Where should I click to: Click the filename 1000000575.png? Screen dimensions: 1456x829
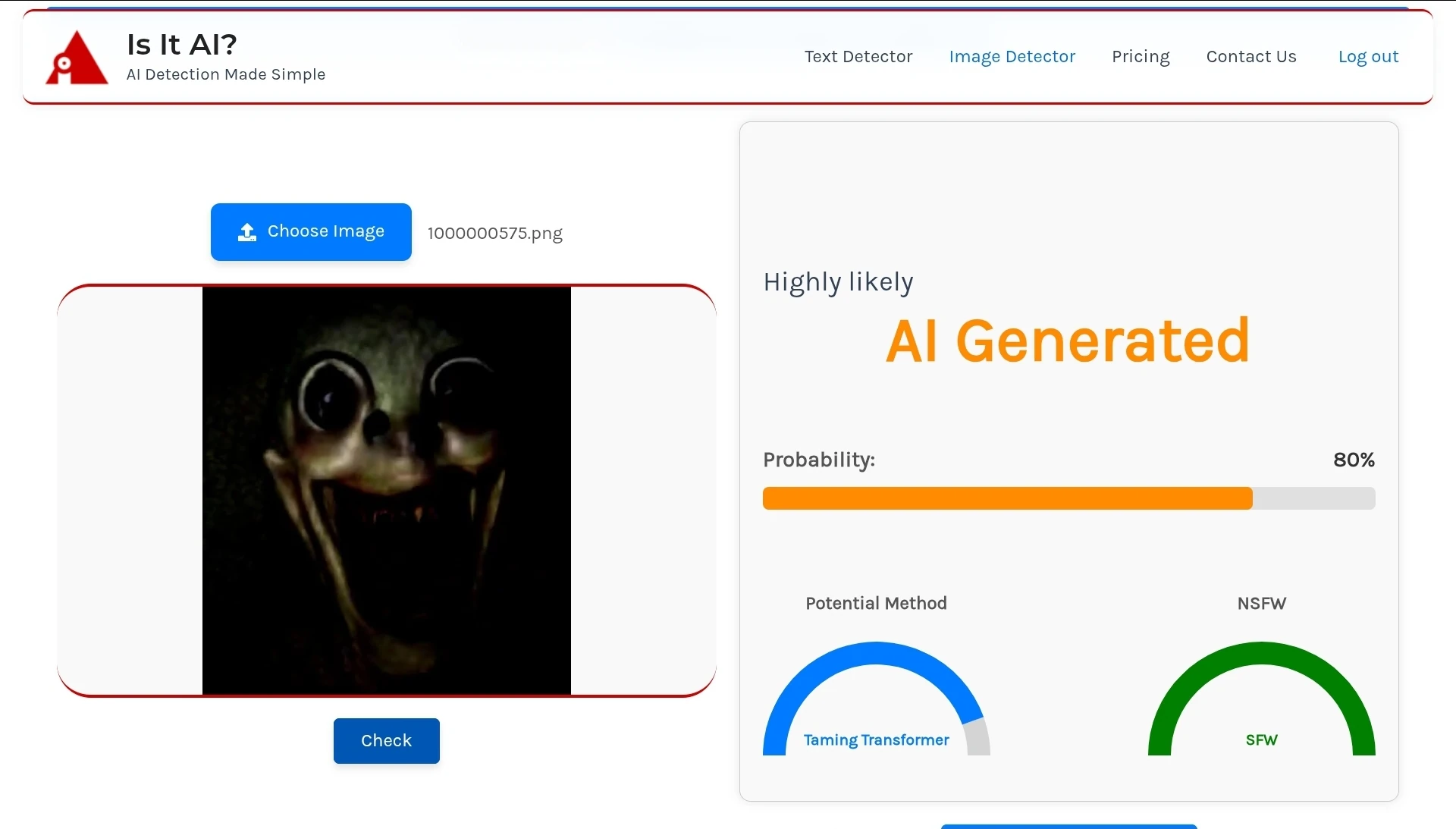[495, 234]
